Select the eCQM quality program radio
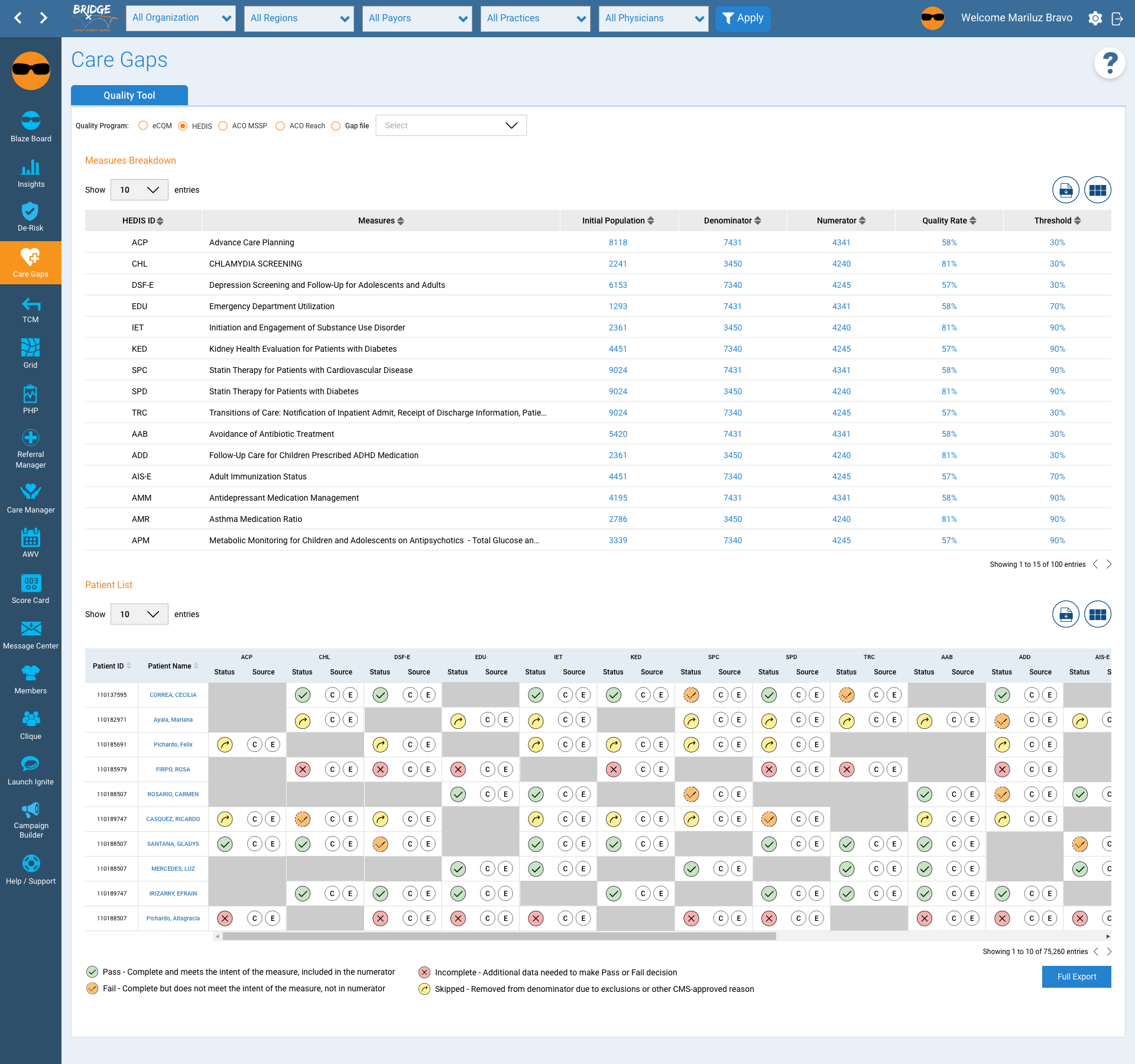Screen dimensions: 1135x1064 click(143, 126)
